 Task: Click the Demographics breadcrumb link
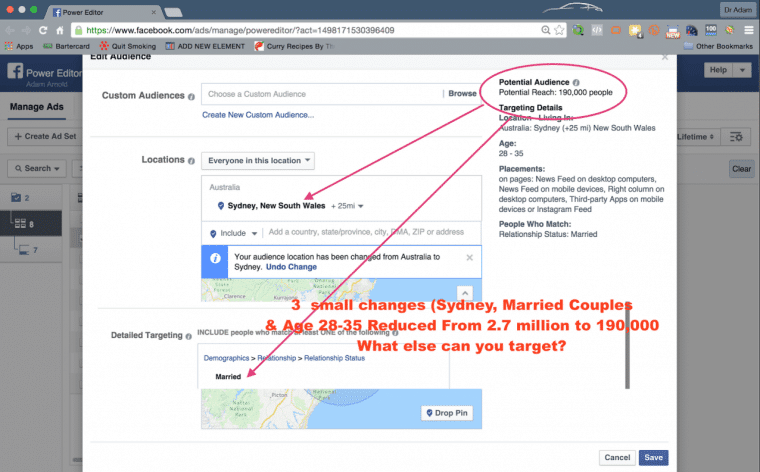[x=226, y=358]
